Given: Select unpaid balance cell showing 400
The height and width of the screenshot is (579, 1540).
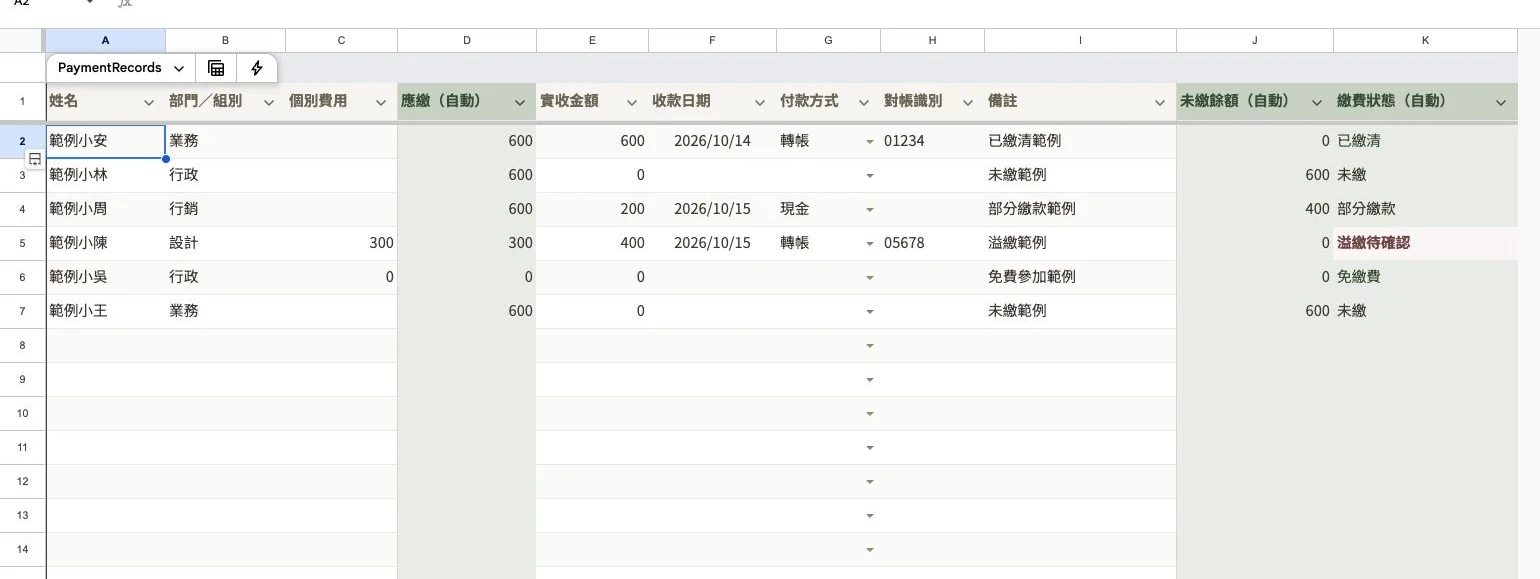Looking at the screenshot, I should tap(1255, 210).
